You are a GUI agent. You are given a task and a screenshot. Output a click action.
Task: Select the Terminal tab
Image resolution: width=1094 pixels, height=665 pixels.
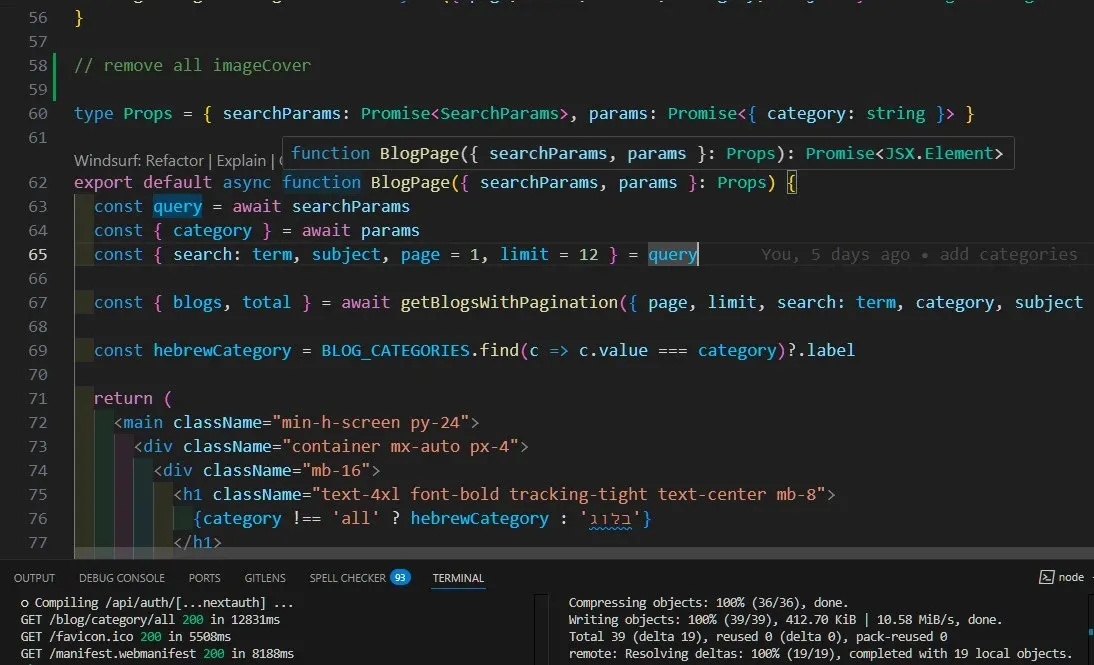tap(458, 578)
